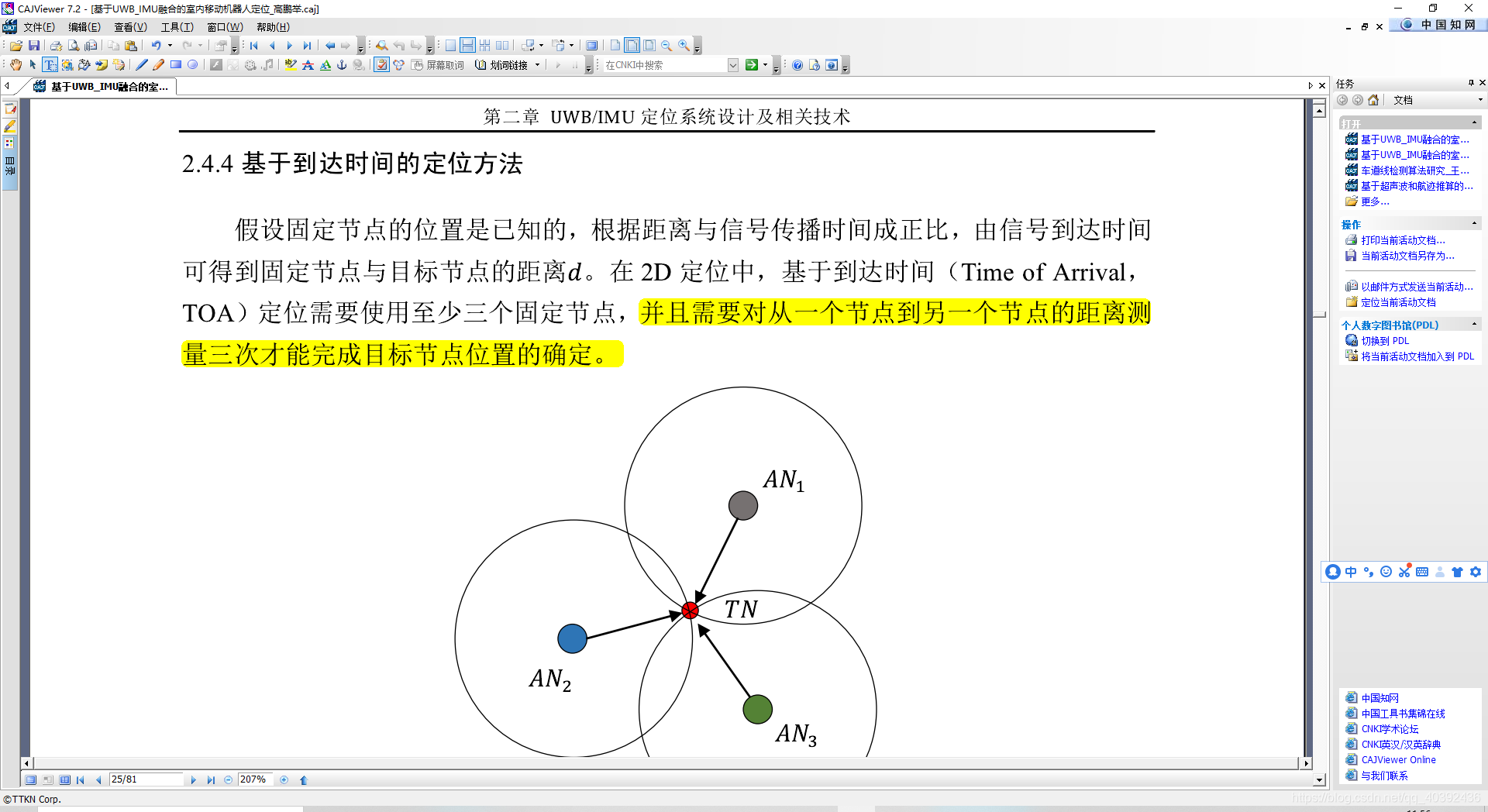Click the Save disk icon
This screenshot has height=812, width=1488.
click(x=33, y=46)
